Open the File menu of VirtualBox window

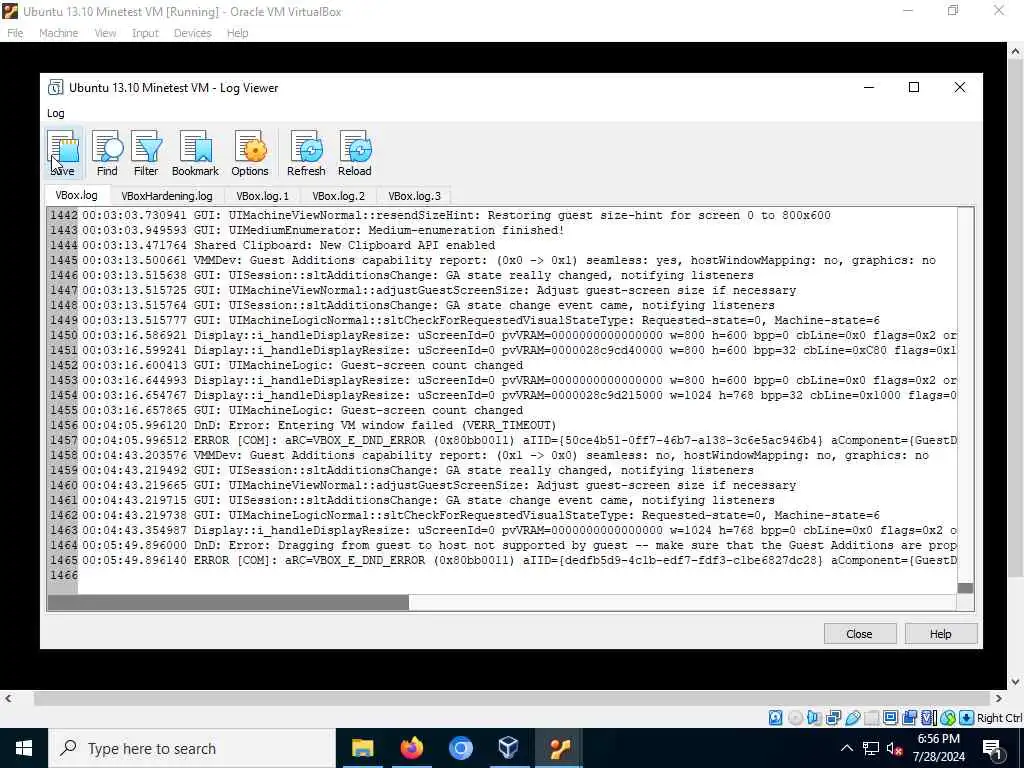click(15, 33)
